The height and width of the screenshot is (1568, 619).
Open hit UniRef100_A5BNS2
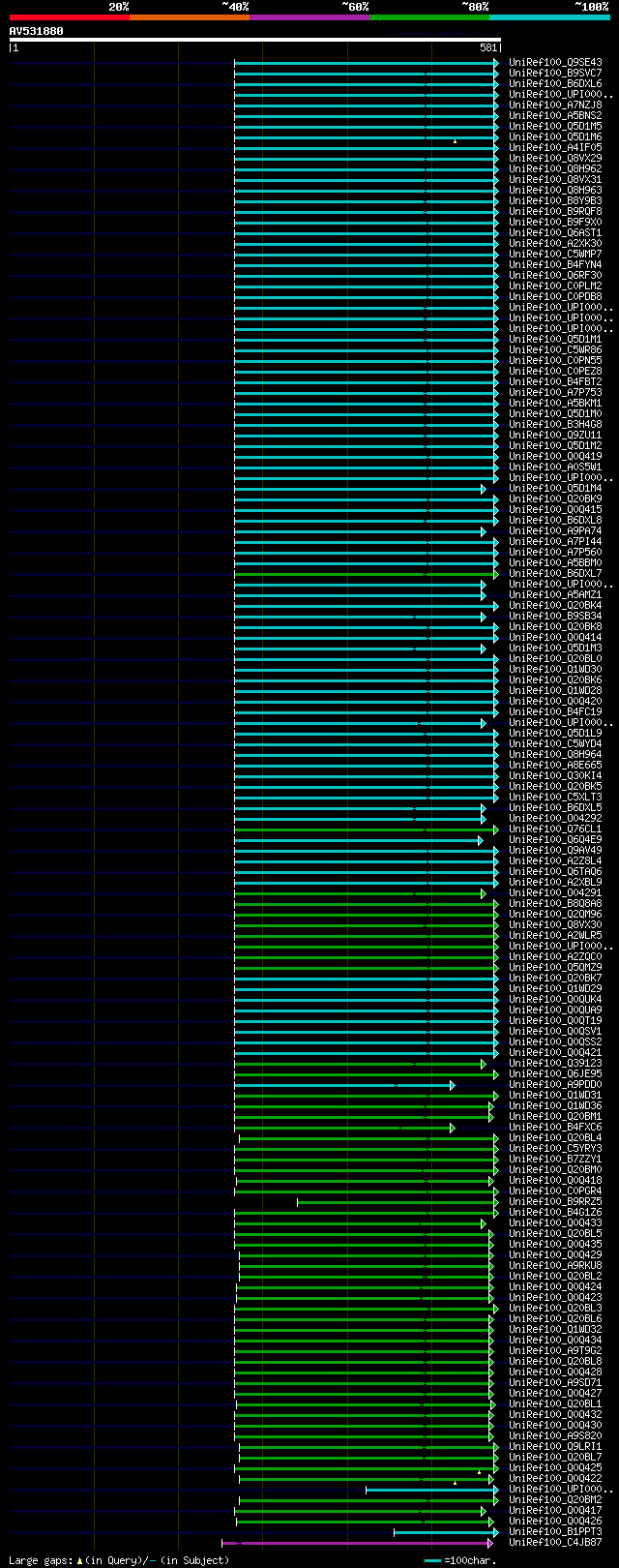click(x=555, y=116)
